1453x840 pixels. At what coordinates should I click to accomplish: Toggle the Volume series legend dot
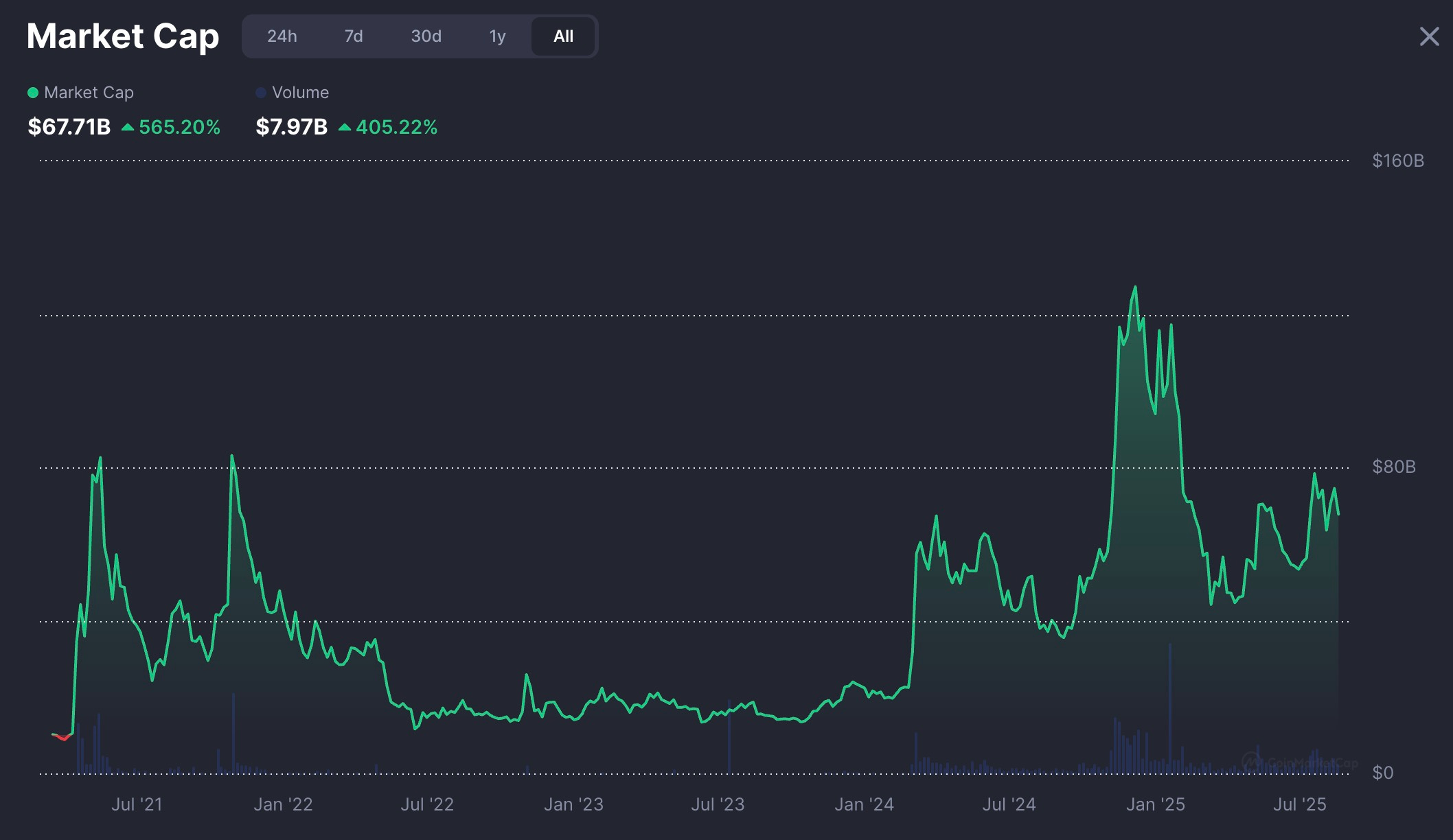(261, 93)
